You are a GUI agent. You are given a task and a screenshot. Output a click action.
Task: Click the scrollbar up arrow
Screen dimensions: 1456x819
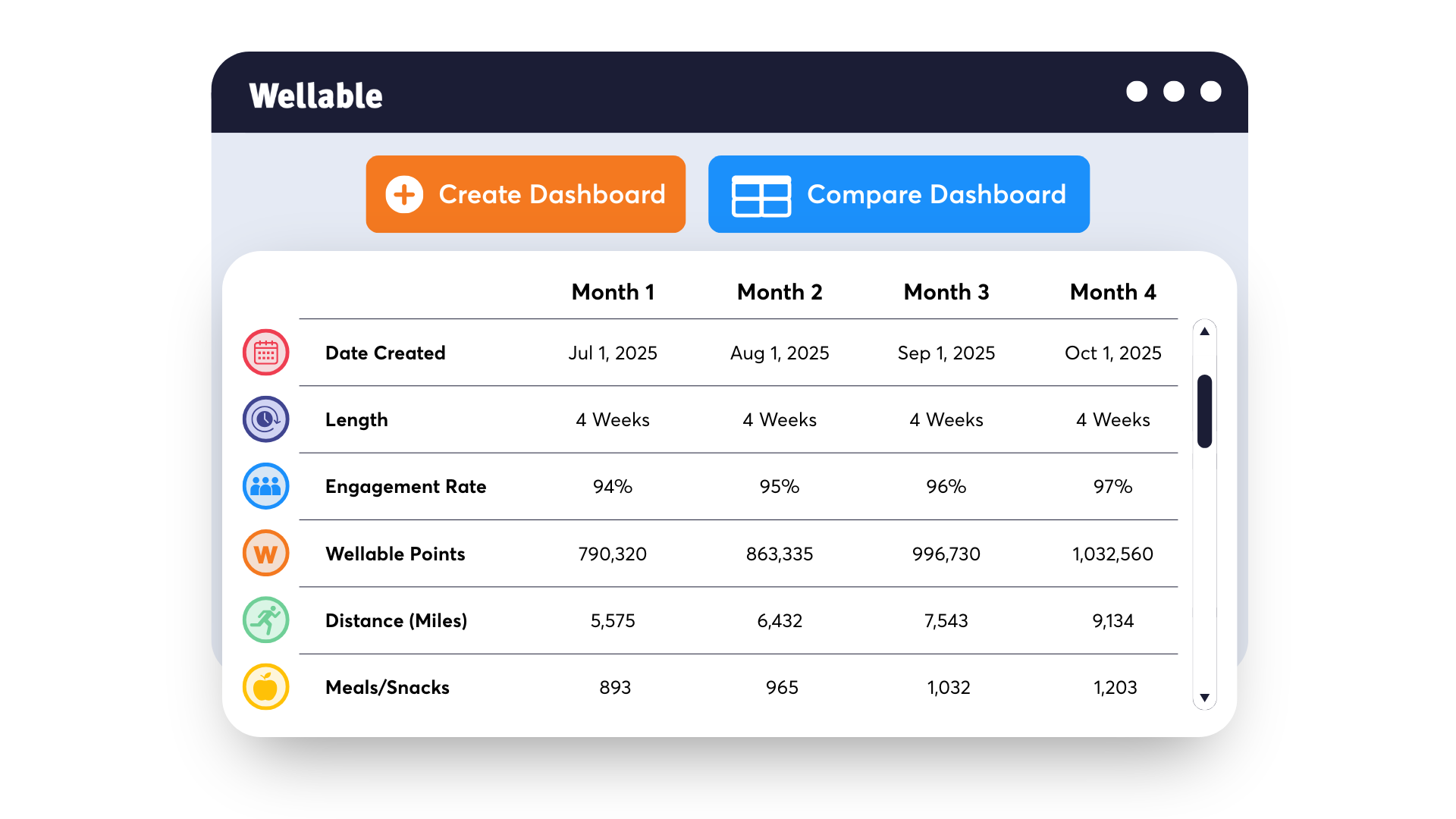[x=1205, y=331]
